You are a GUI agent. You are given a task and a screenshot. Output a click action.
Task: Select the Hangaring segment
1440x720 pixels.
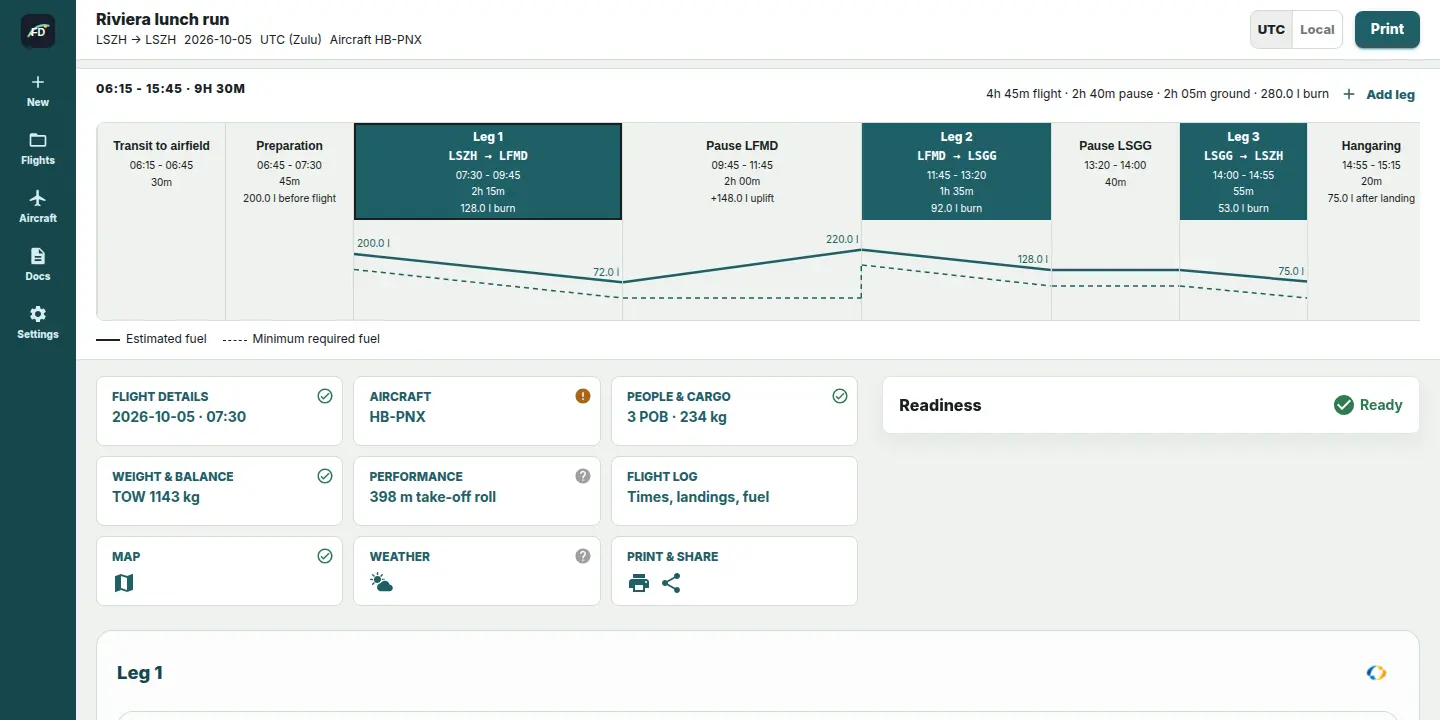1364,171
